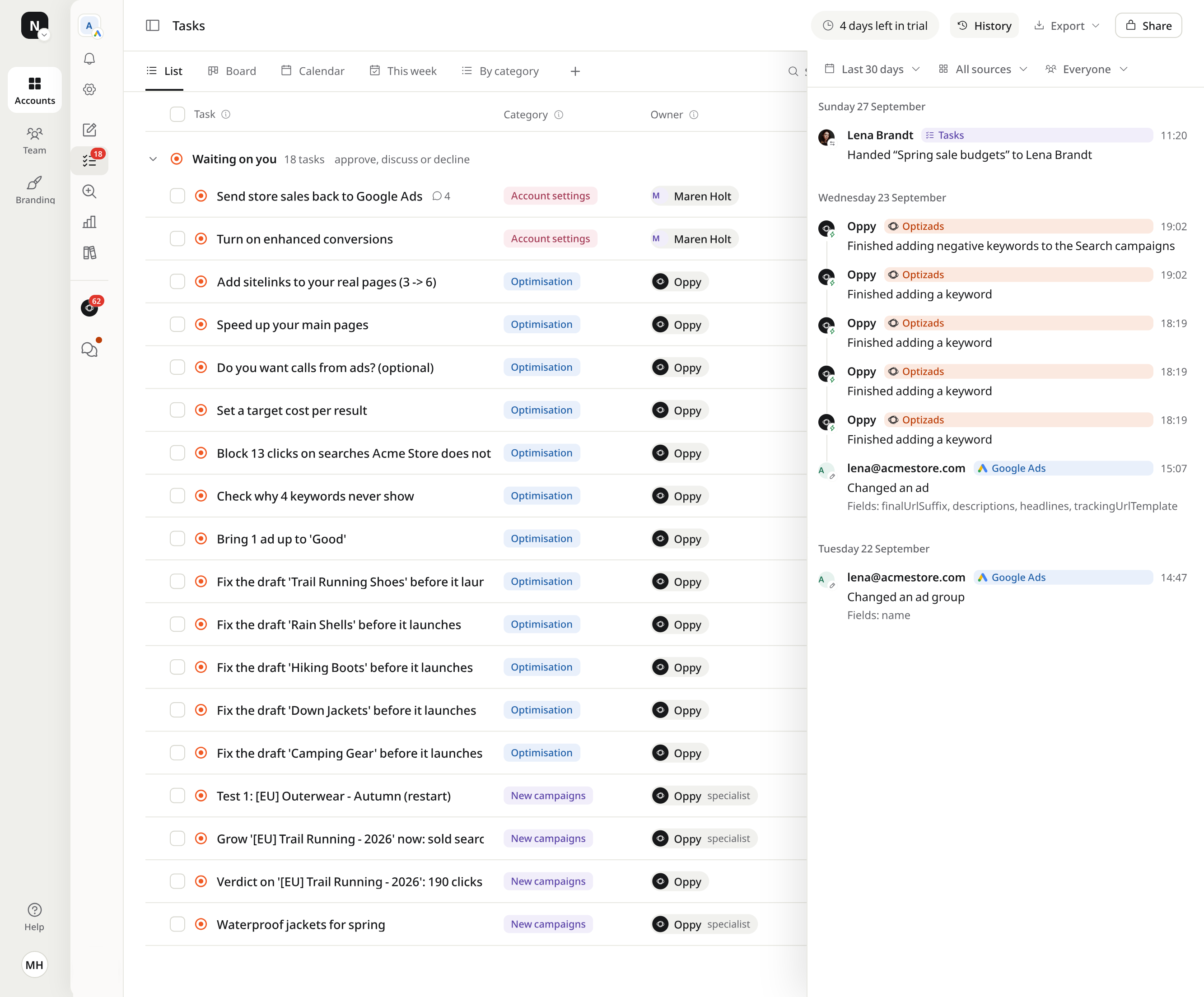
Task: Check the box for Send store sales back to Google Ads
Action: [x=177, y=196]
